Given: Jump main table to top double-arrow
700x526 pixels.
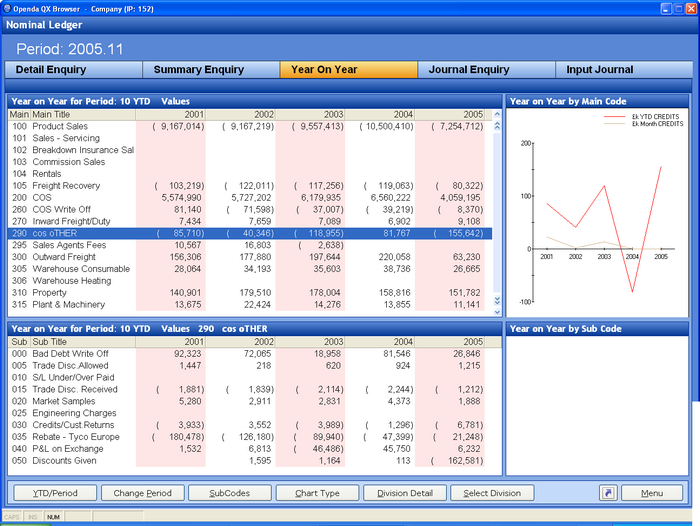Looking at the screenshot, I should pyautogui.click(x=497, y=126).
